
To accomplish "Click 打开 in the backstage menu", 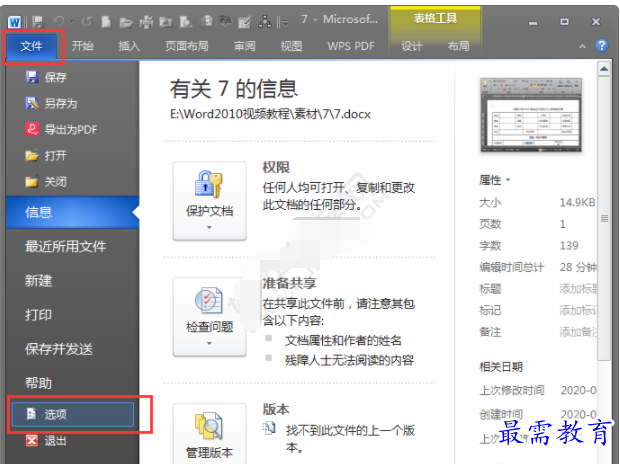I will point(46,155).
